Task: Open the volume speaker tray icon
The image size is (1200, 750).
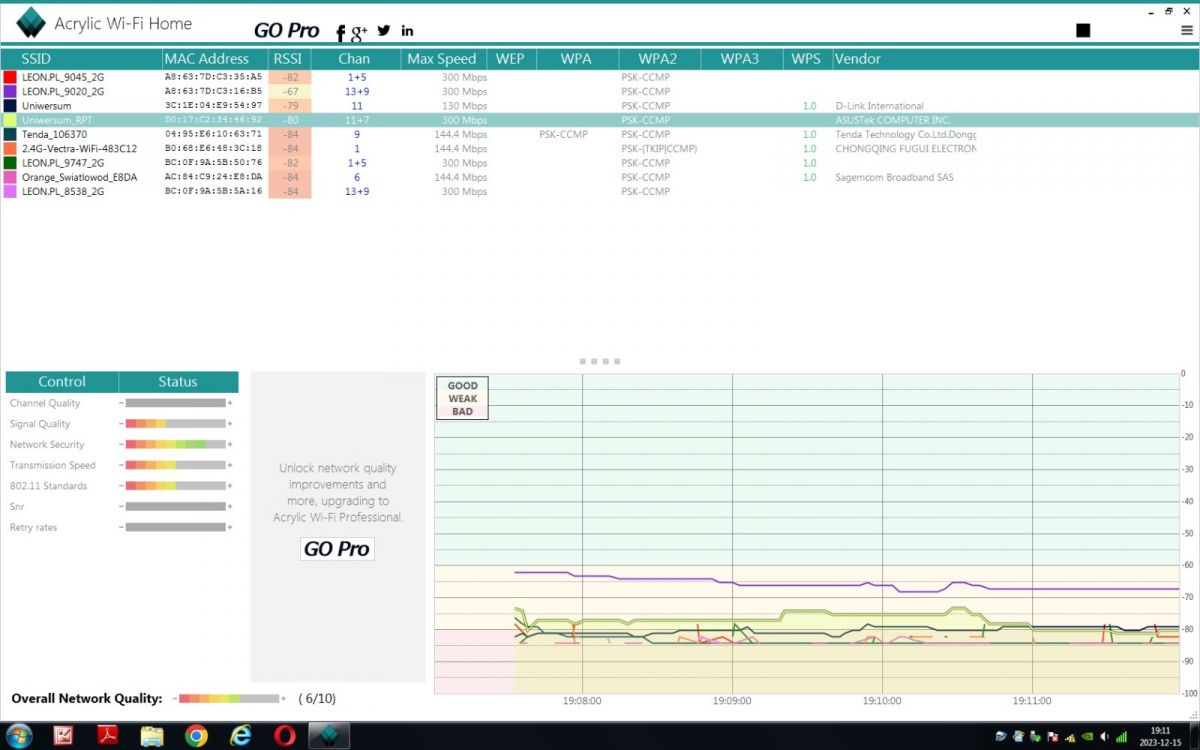Action: 1105,737
